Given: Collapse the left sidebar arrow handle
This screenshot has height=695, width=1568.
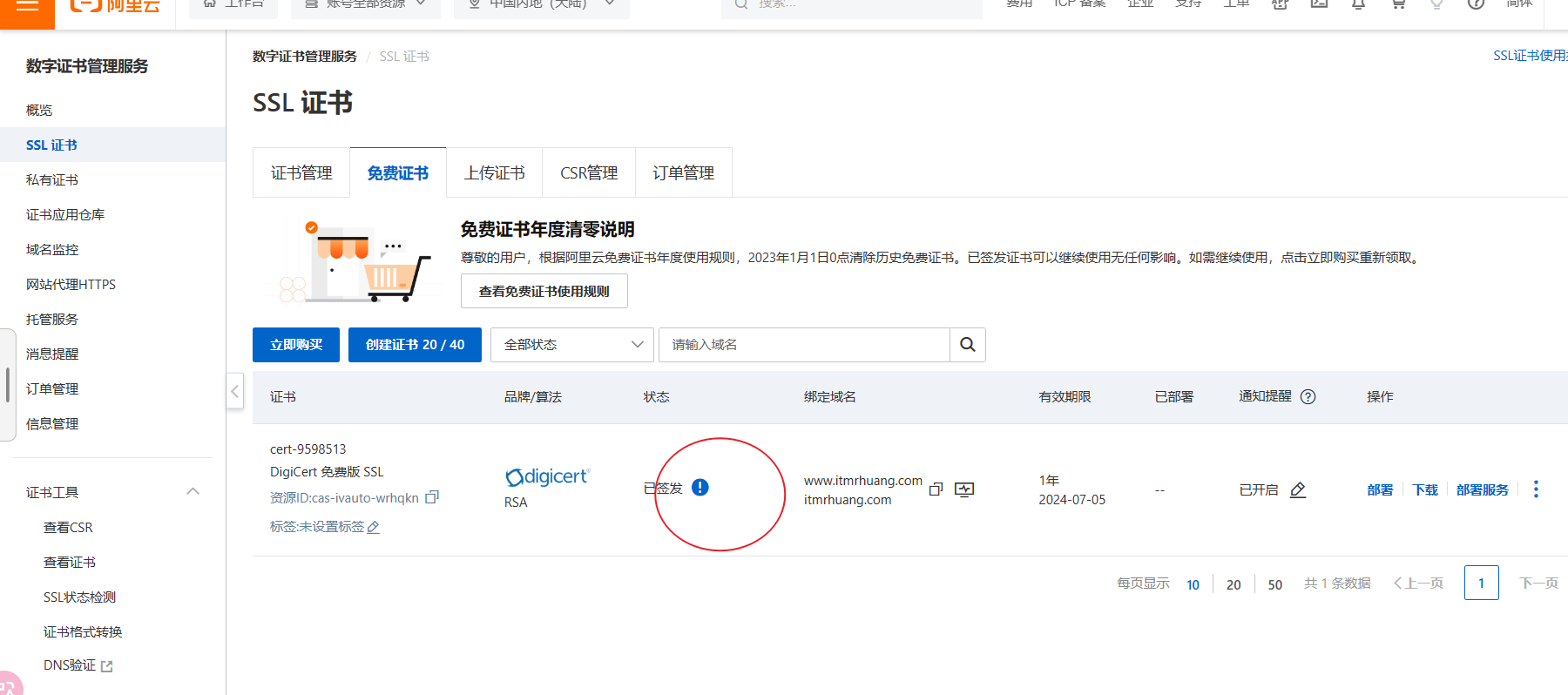Looking at the screenshot, I should click(234, 392).
